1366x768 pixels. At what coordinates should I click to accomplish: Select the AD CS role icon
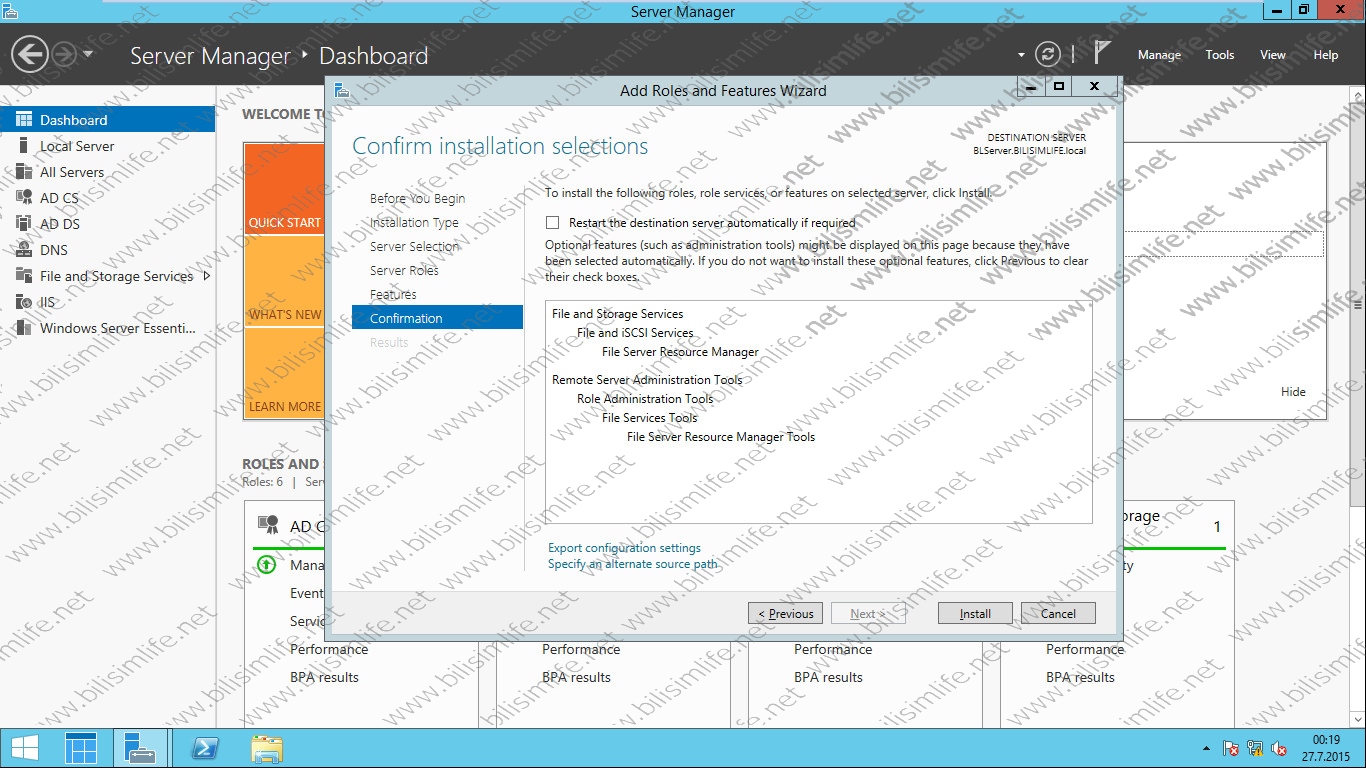click(24, 198)
